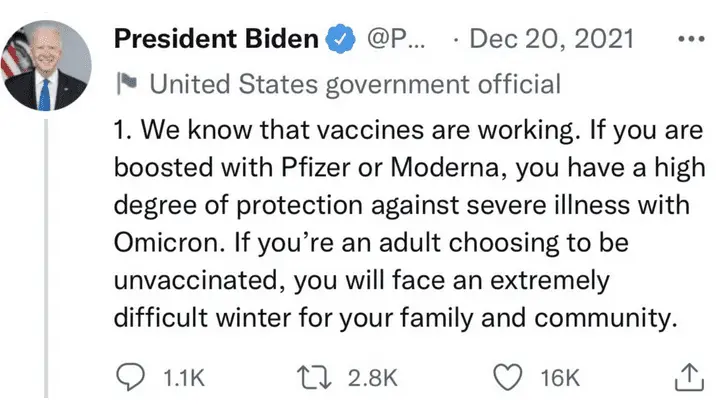725x416 pixels.
Task: Like the tweet with the heart icon
Action: tap(510, 376)
